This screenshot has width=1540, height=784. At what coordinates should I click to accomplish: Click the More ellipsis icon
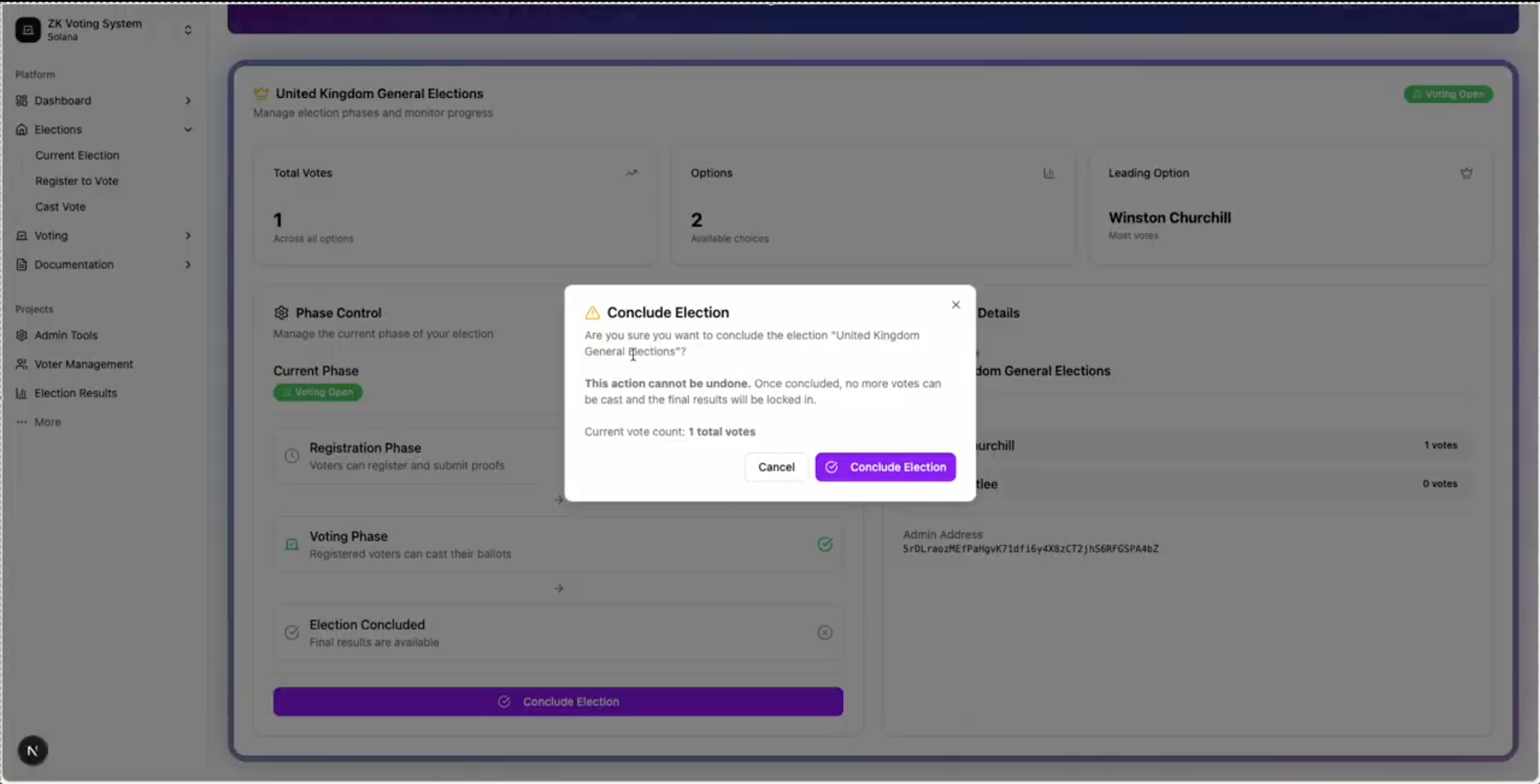(22, 422)
